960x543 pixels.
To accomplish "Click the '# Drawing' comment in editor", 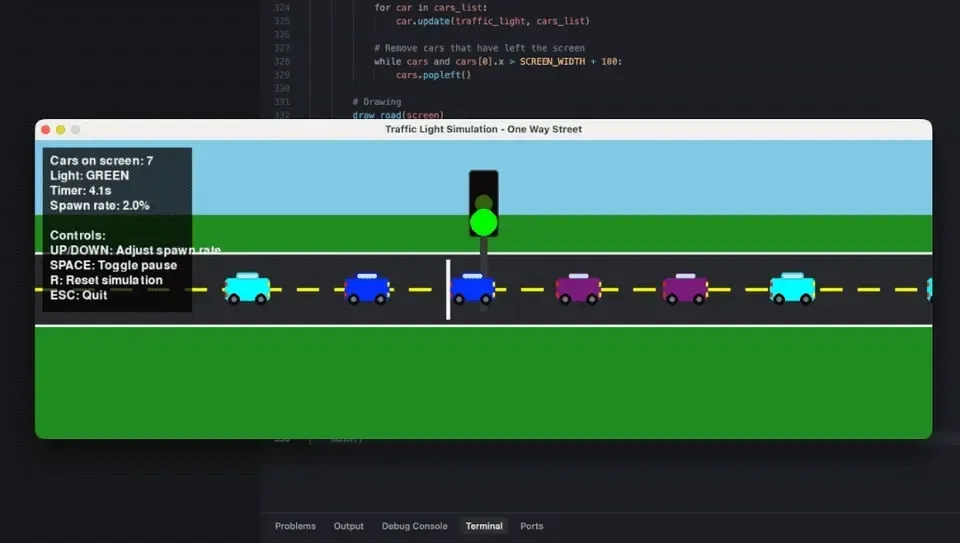I will click(377, 102).
